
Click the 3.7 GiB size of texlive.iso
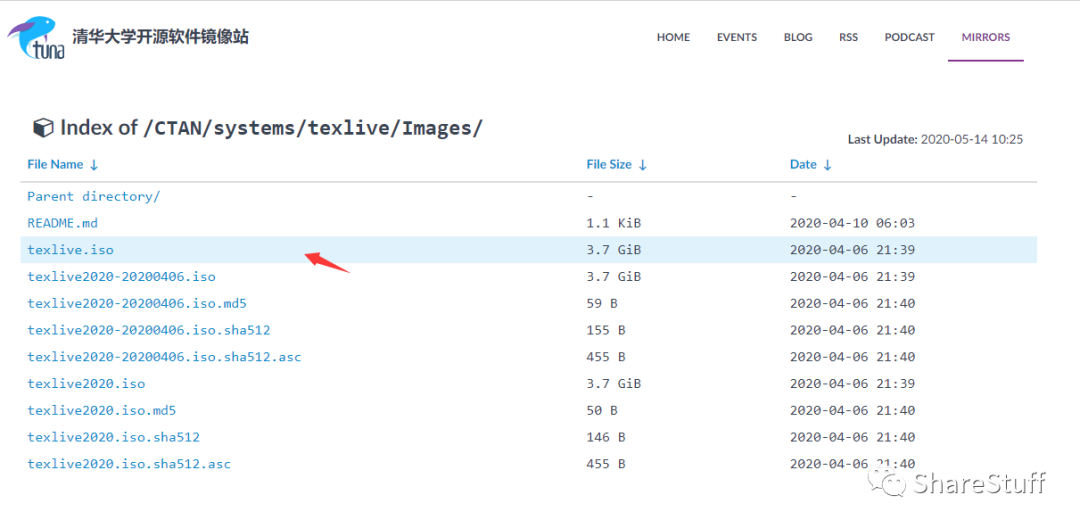coord(614,250)
